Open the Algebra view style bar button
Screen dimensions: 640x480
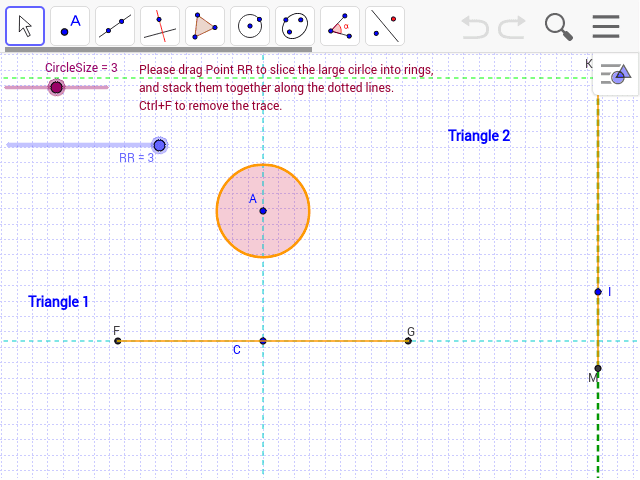[616, 74]
